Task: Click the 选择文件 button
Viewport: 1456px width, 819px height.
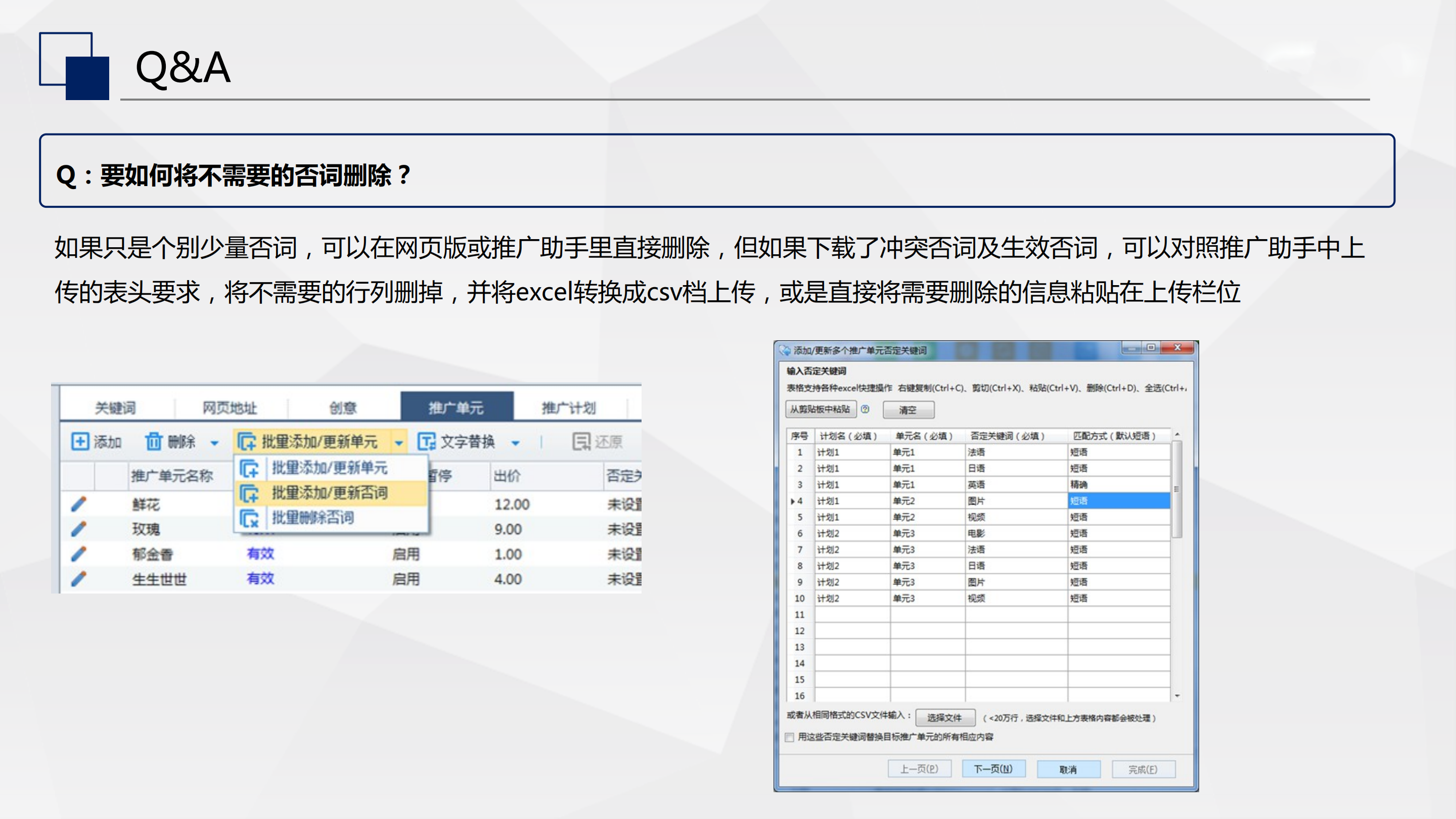Action: (945, 717)
